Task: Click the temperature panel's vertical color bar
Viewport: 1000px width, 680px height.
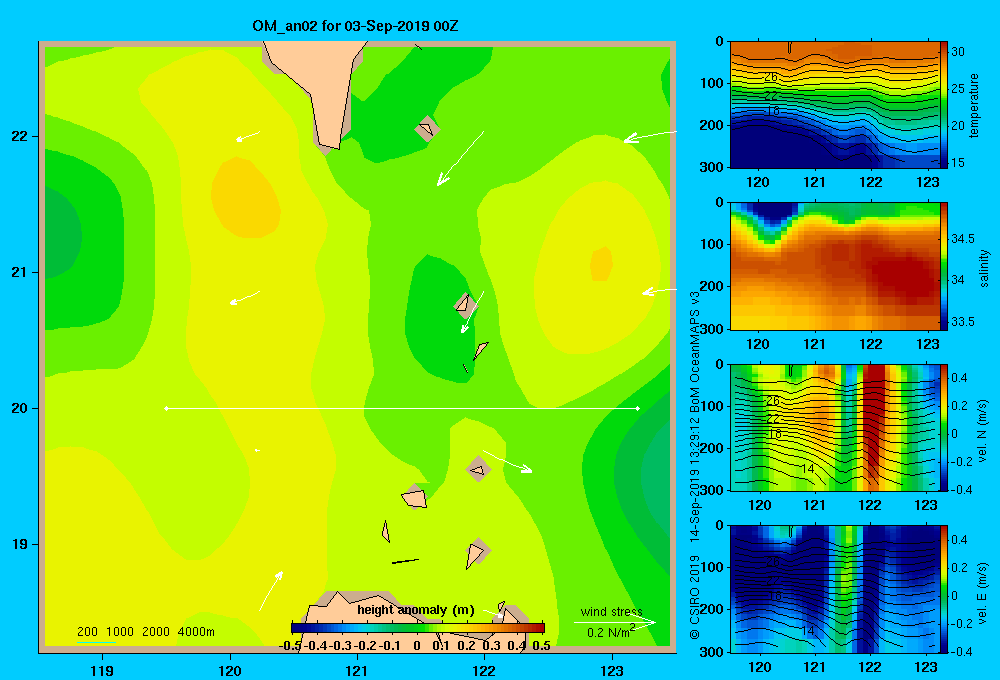Action: tap(944, 105)
